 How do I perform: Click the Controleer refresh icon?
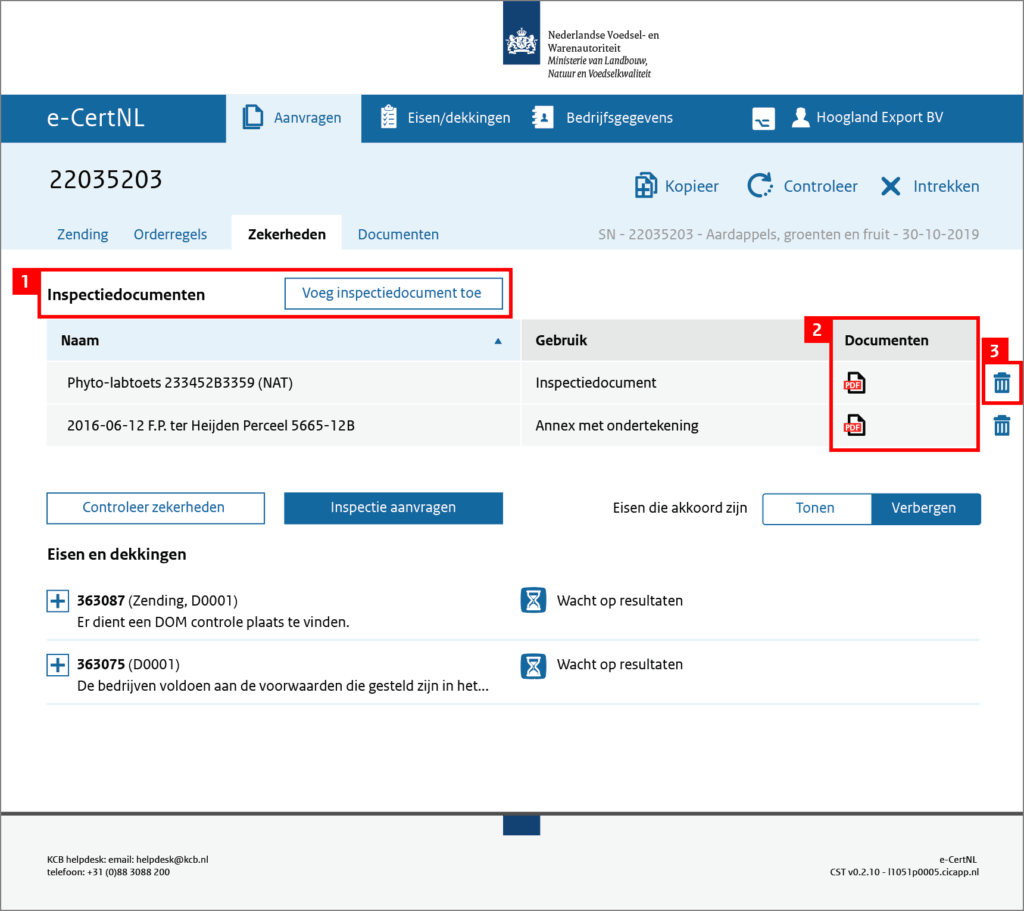click(x=760, y=185)
